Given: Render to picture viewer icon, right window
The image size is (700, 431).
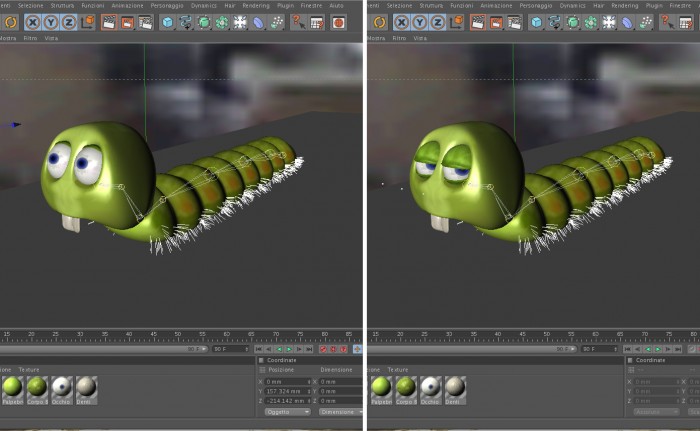Looking at the screenshot, I should click(x=496, y=22).
